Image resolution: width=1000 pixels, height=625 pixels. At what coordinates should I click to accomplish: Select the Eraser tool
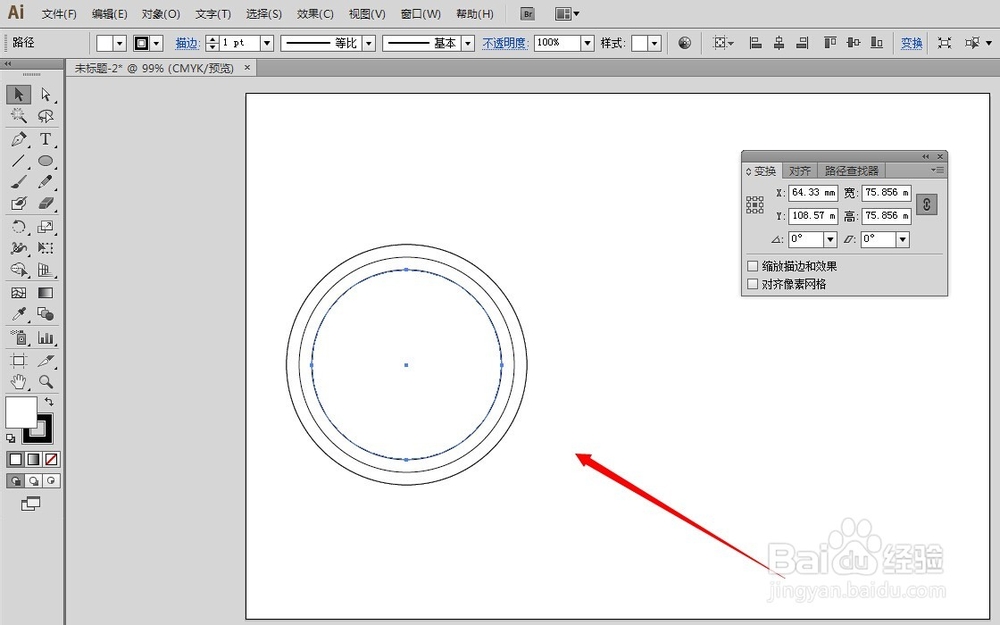coord(45,203)
